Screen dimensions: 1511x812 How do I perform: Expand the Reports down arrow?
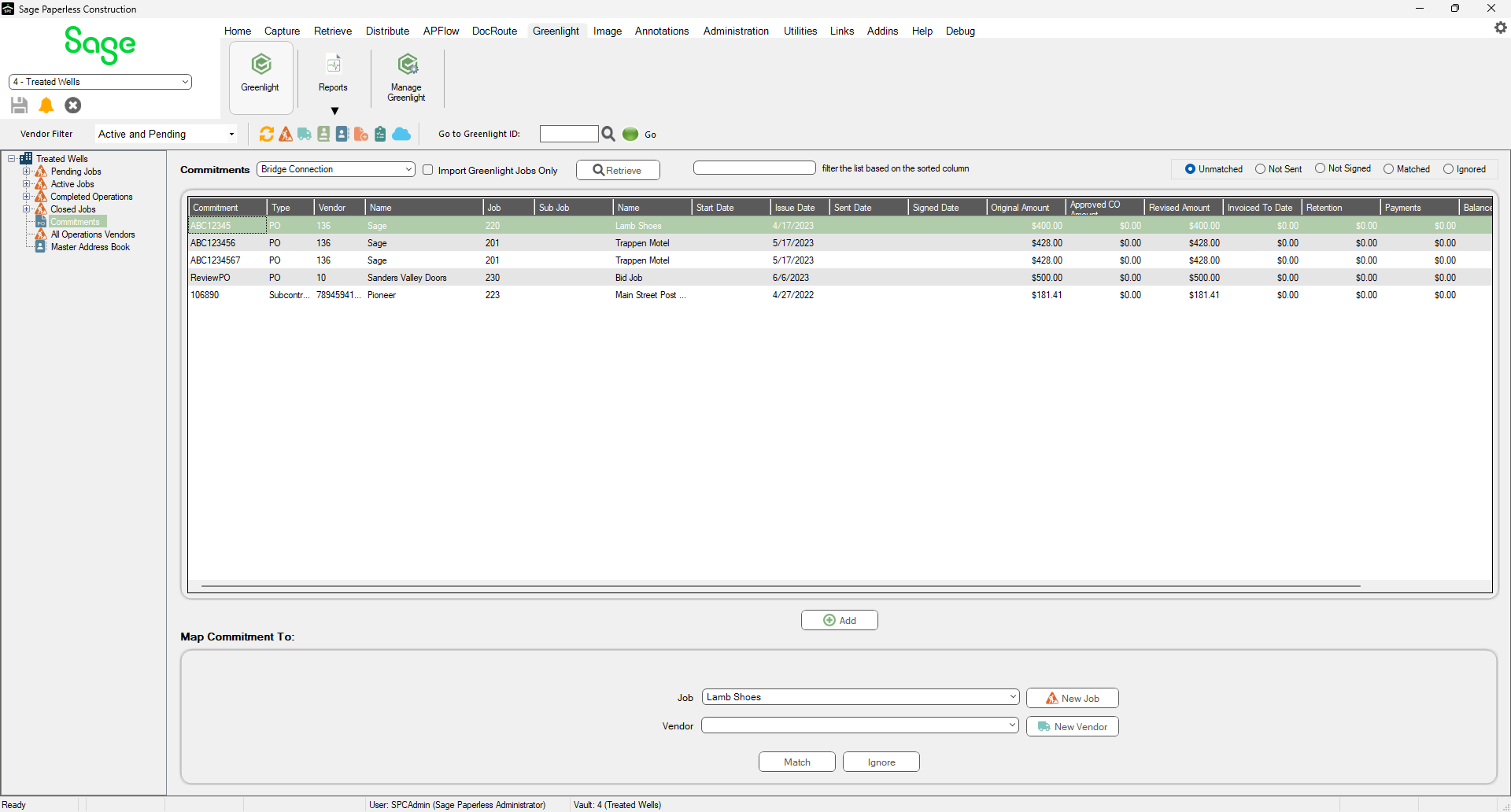(x=334, y=111)
